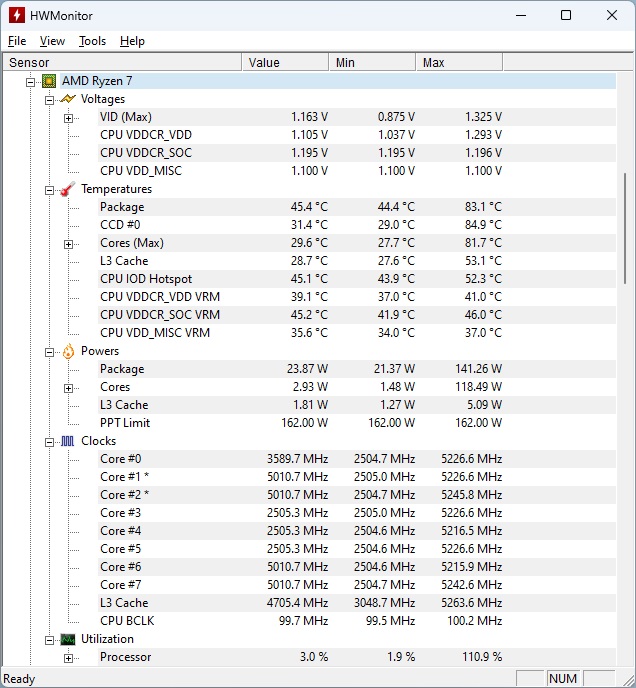636x688 pixels.
Task: Collapse the Powers section
Action: click(x=50, y=352)
